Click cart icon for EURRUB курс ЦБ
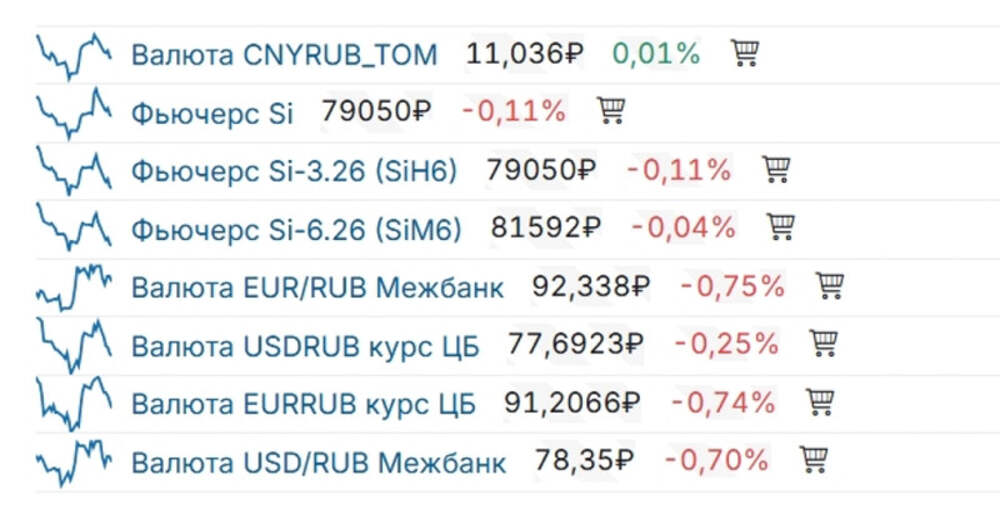 click(820, 403)
